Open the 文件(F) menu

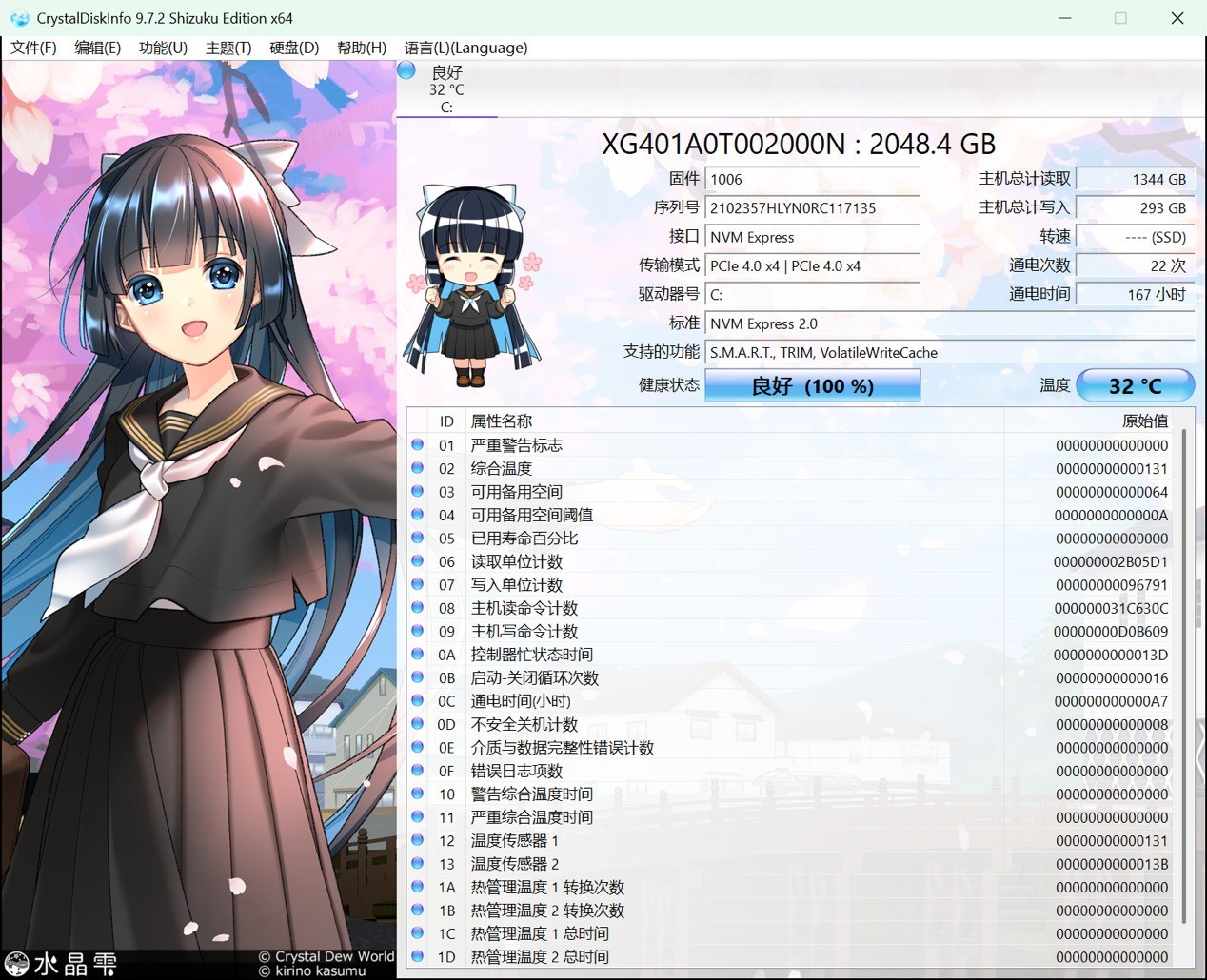tap(33, 48)
